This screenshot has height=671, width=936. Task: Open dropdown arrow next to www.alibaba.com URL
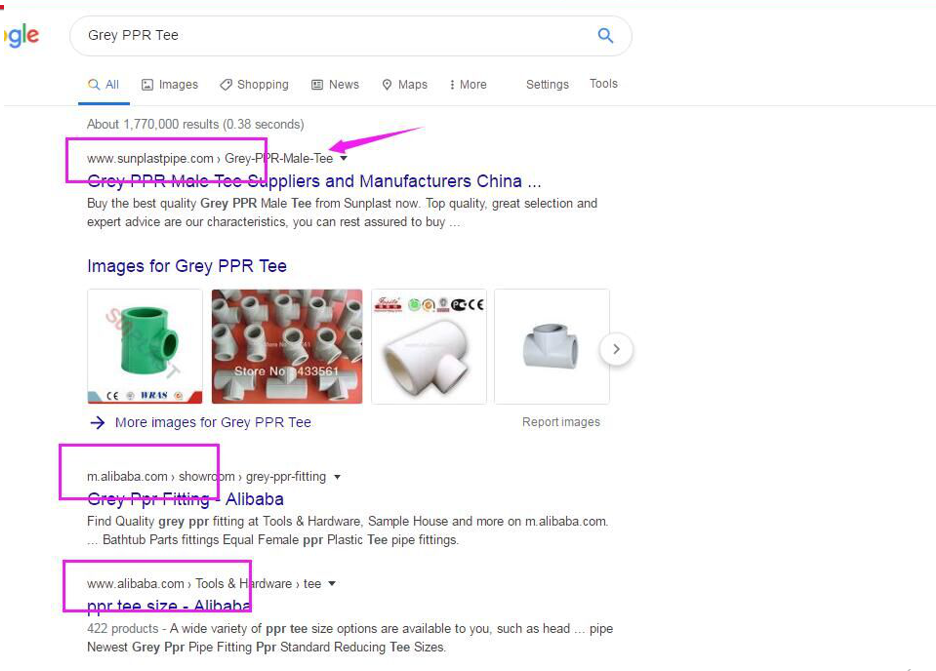pos(332,583)
